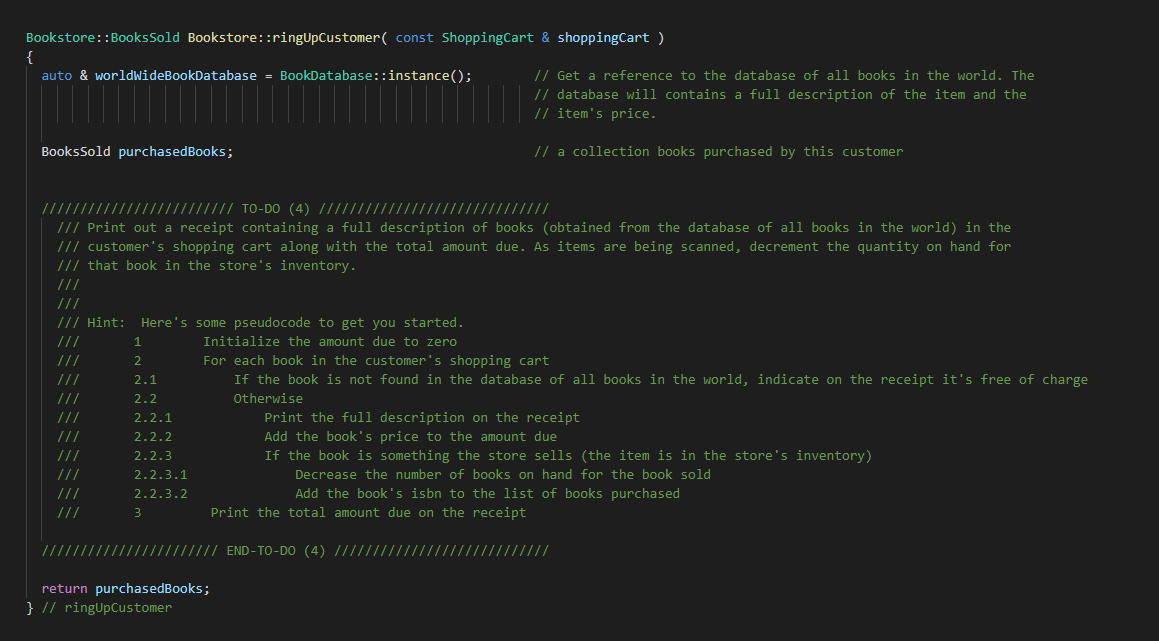Click the 'Print out a receipt containing' comment line
Image resolution: width=1159 pixels, height=641 pixels.
click(x=534, y=228)
